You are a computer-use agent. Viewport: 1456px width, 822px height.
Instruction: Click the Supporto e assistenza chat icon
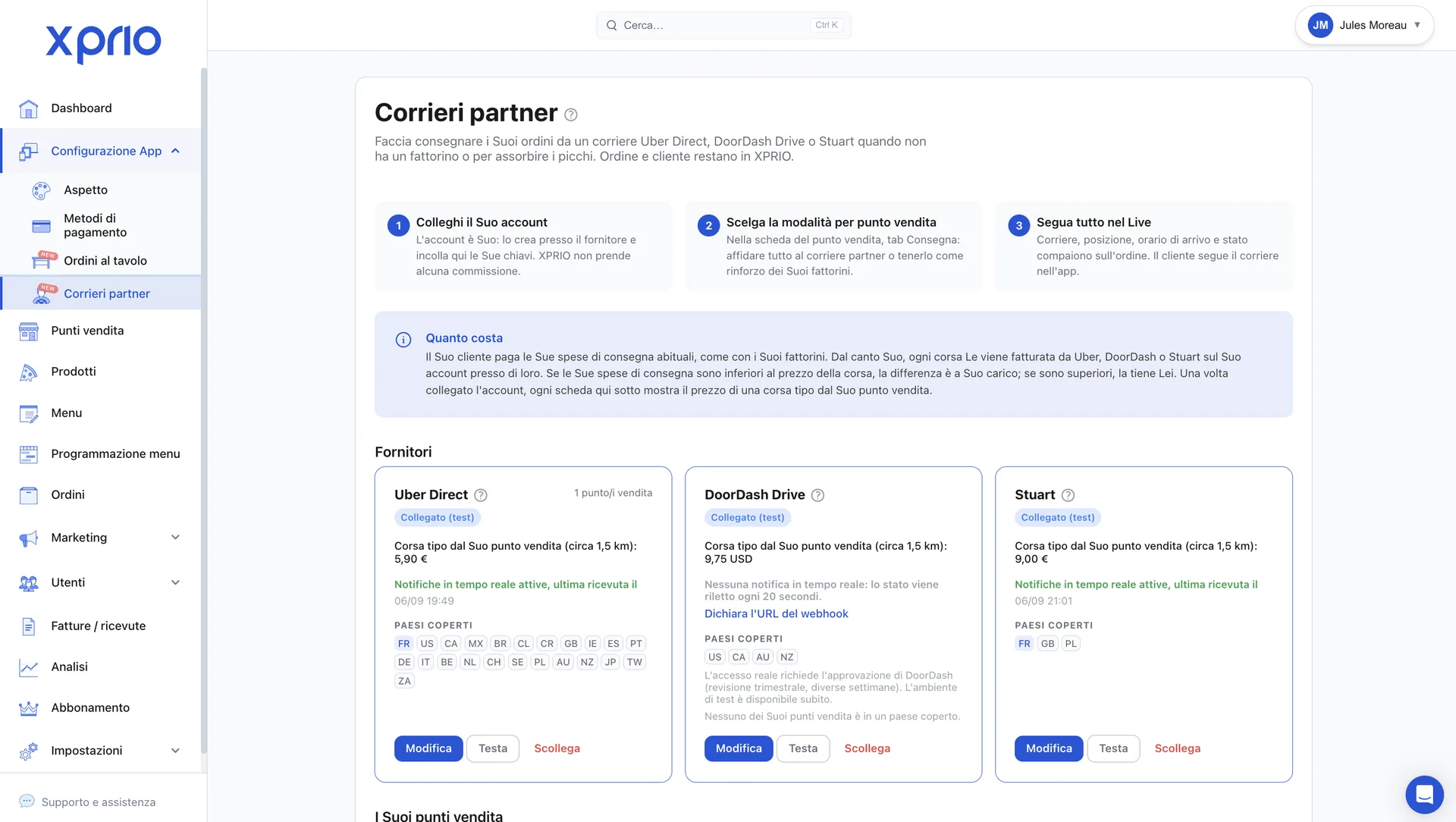point(27,802)
